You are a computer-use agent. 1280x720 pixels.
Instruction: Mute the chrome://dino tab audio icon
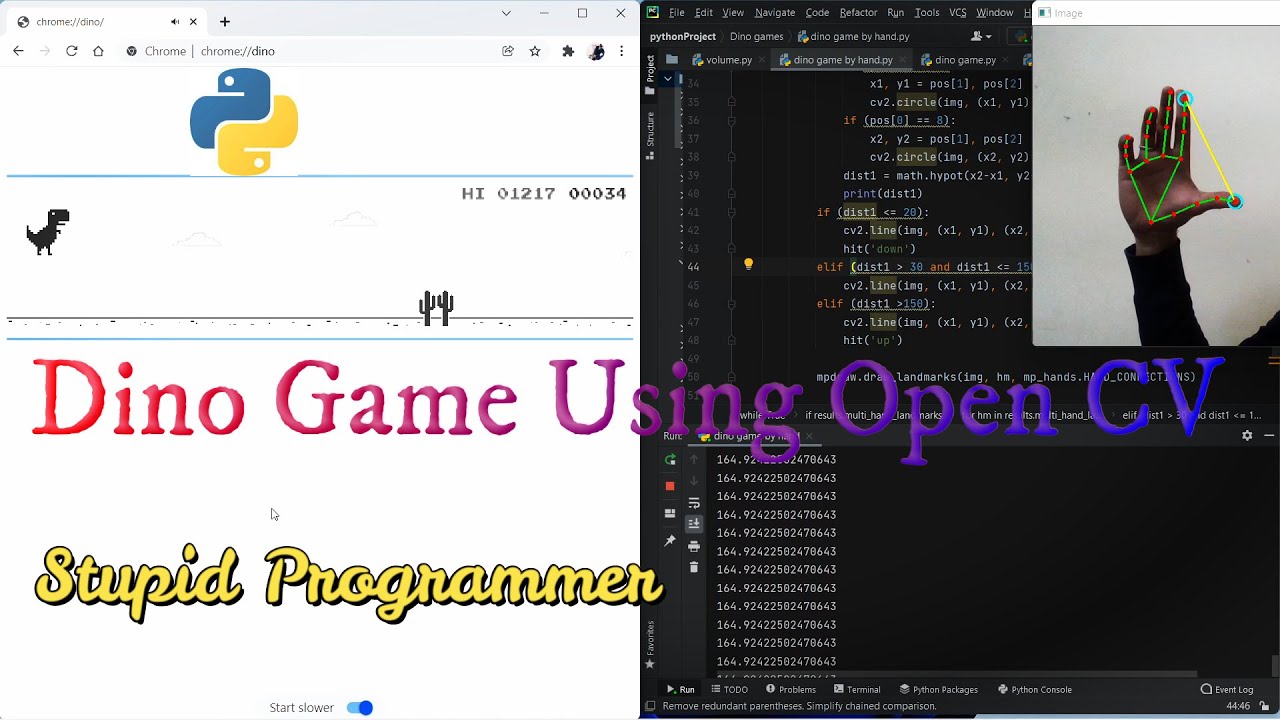pos(175,22)
